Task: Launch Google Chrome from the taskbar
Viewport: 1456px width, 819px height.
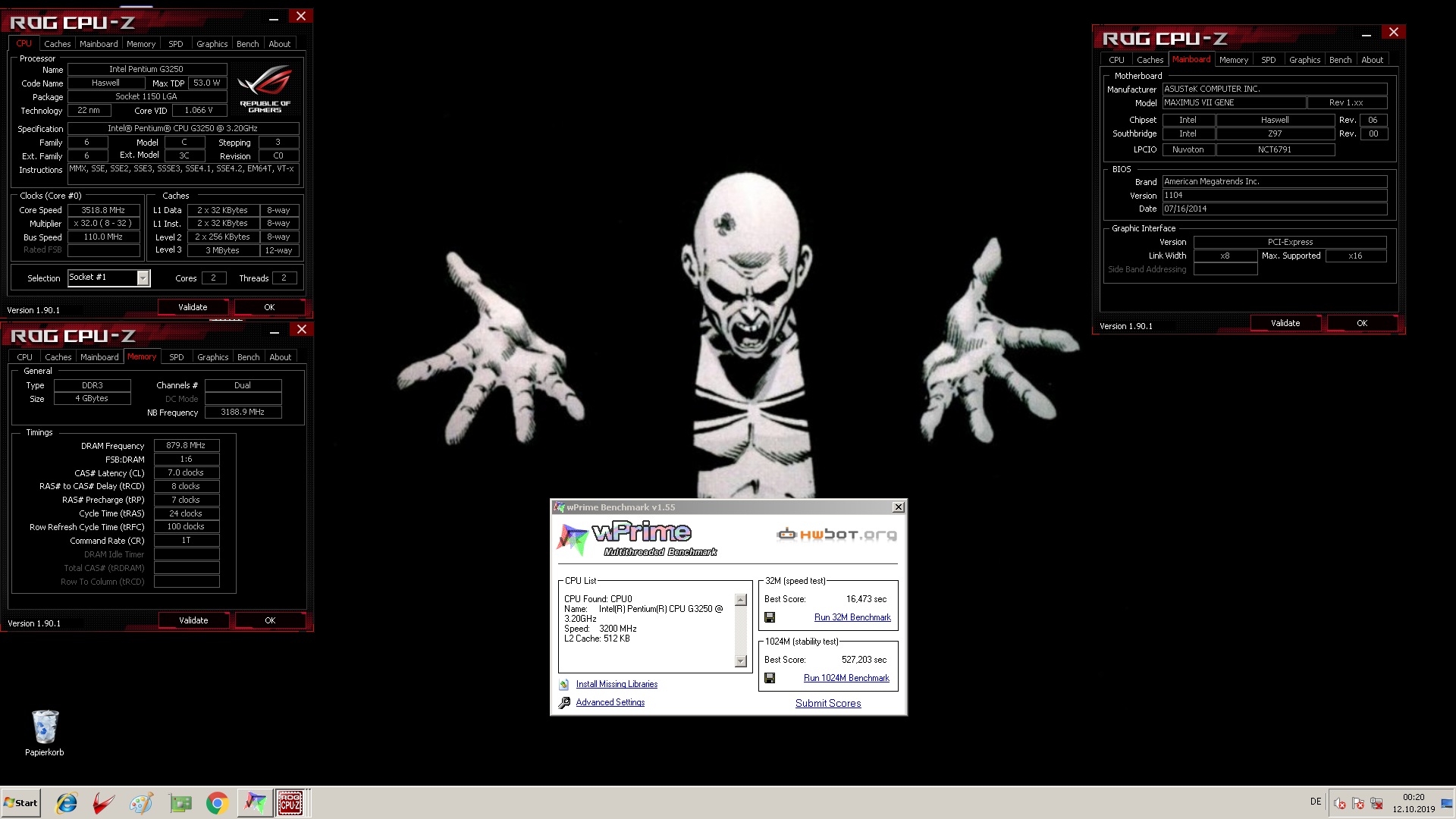Action: 218,803
